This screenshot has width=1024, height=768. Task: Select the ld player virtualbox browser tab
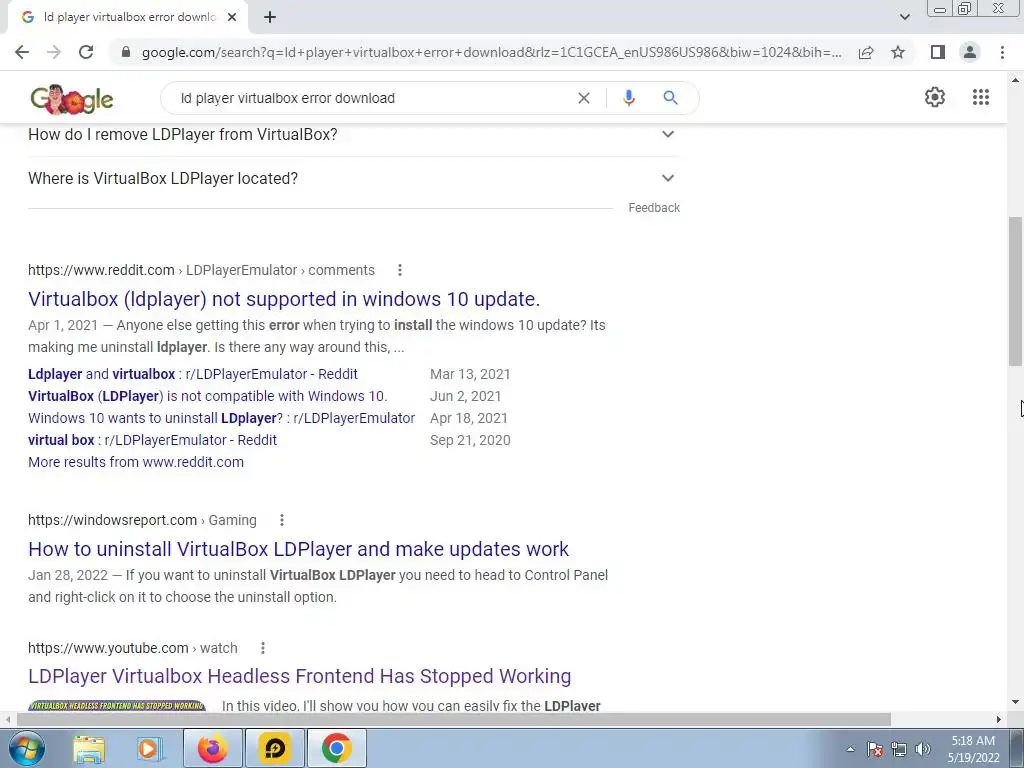coord(127,17)
